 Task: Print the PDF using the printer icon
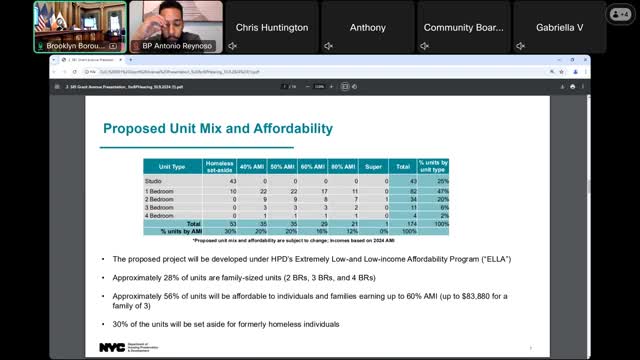pyautogui.click(x=573, y=87)
